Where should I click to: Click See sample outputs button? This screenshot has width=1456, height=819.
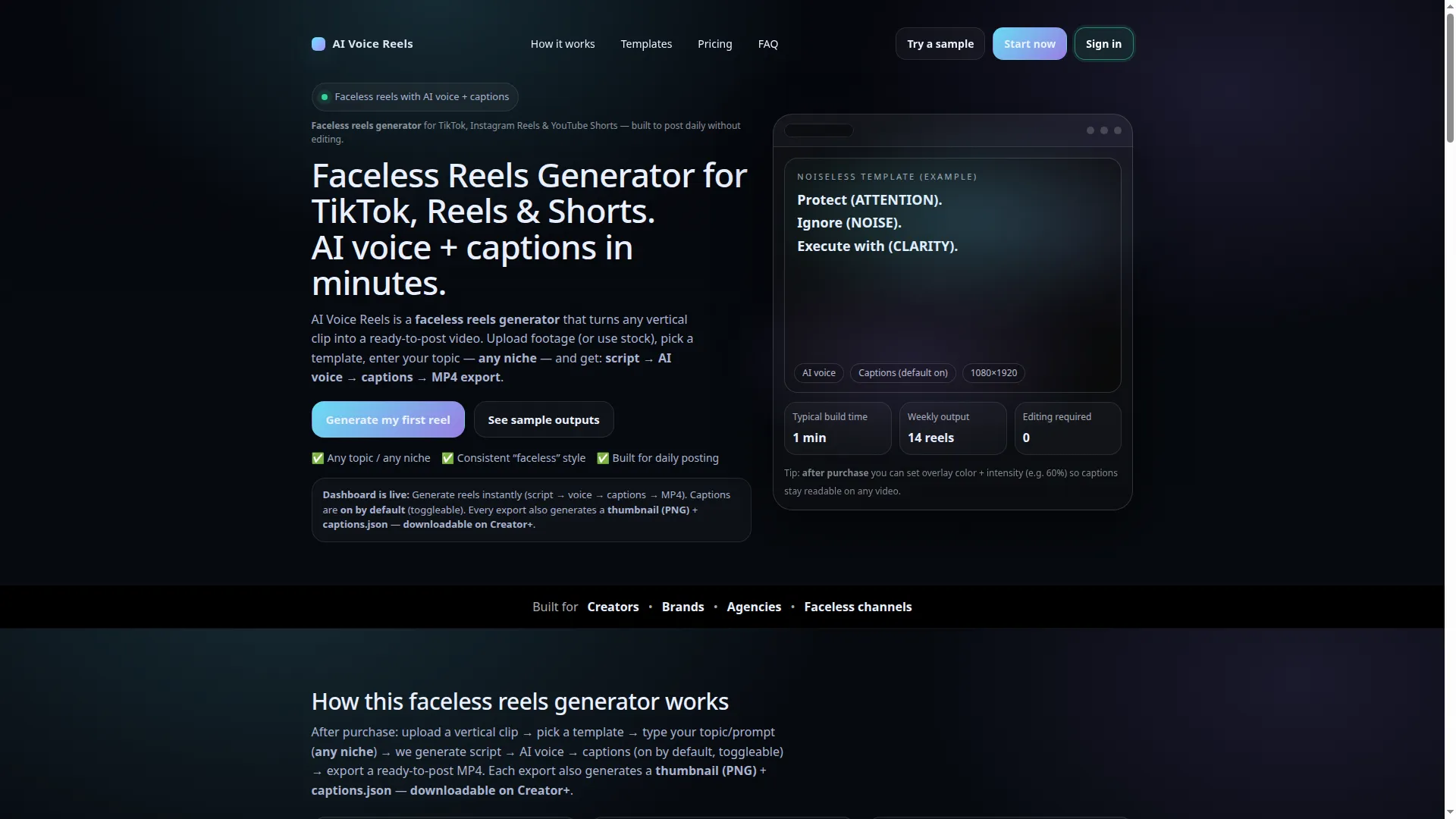[x=544, y=419]
